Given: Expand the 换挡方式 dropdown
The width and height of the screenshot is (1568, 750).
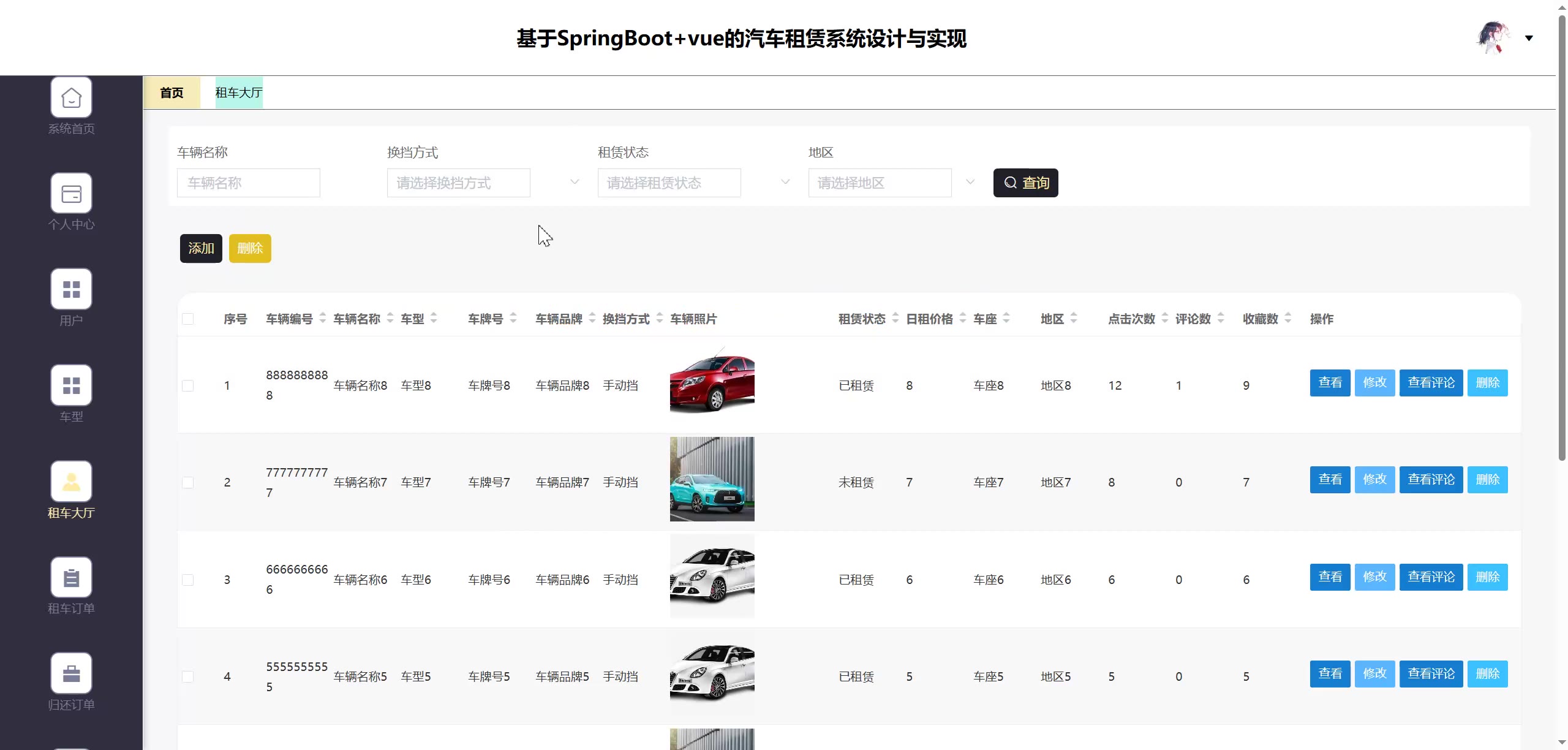Looking at the screenshot, I should click(458, 183).
